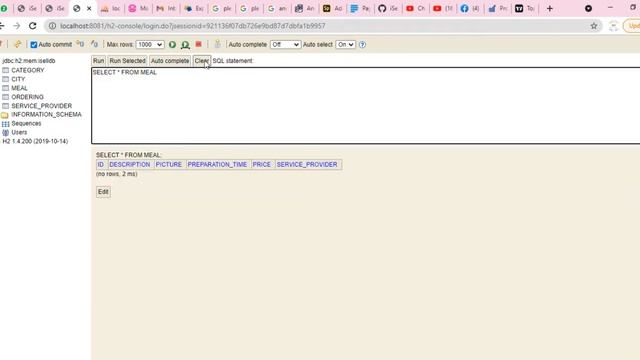Click the Run Selected button
Image resolution: width=640 pixels, height=360 pixels.
click(127, 61)
